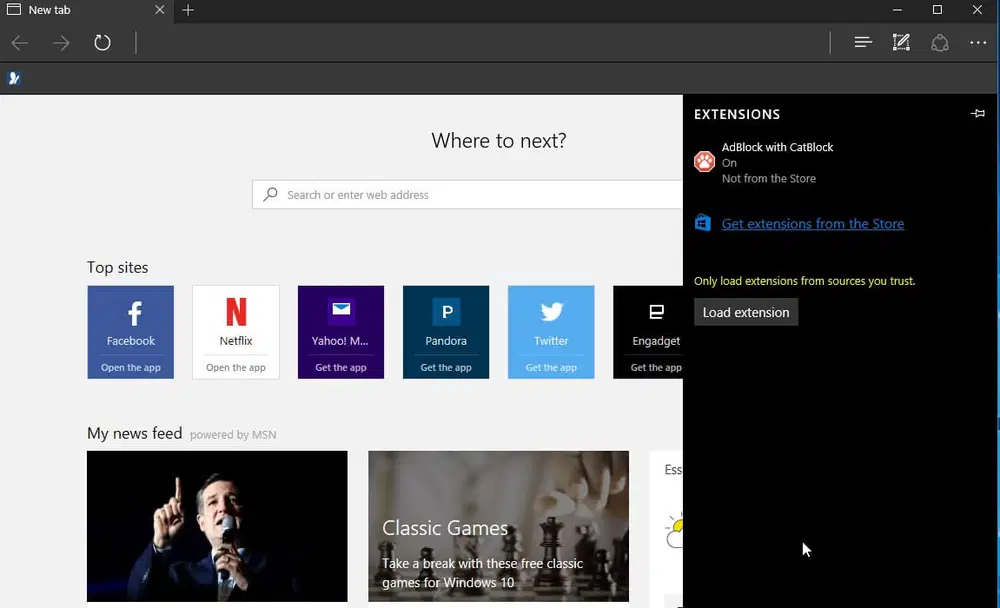Open the Share pane

pyautogui.click(x=939, y=42)
